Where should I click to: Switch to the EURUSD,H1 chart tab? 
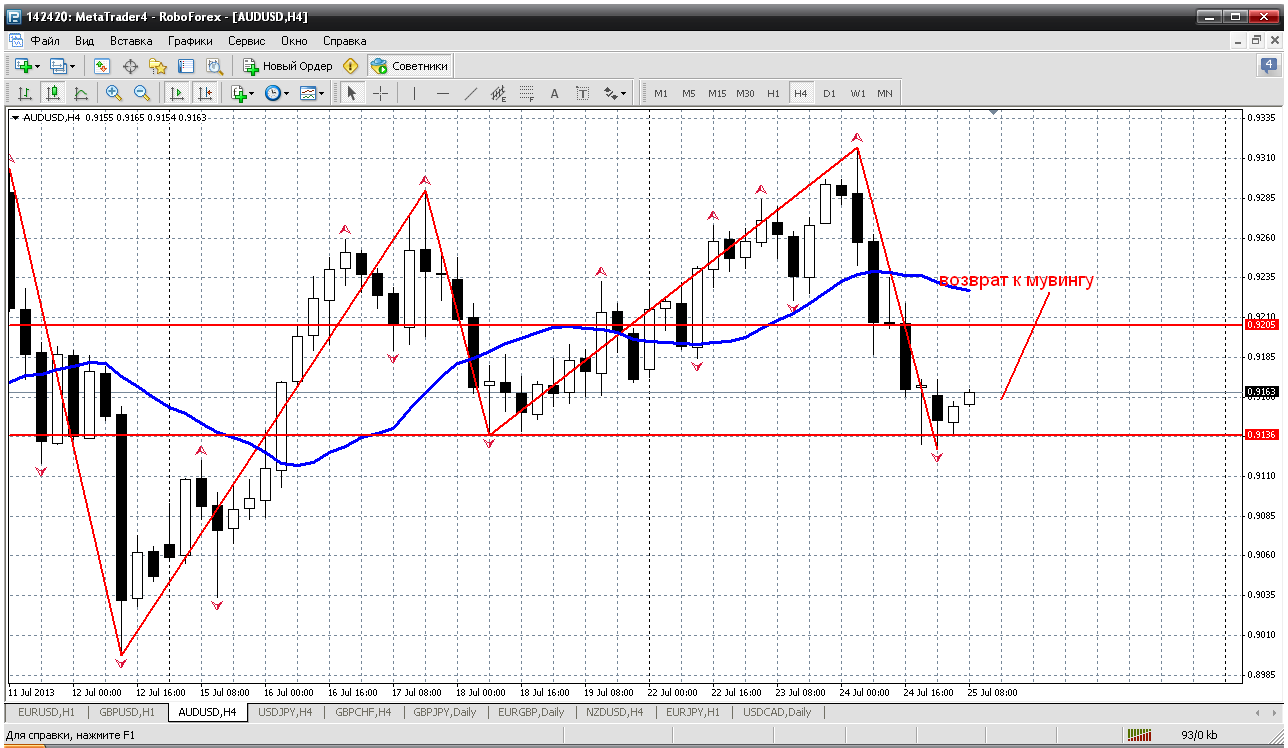47,712
